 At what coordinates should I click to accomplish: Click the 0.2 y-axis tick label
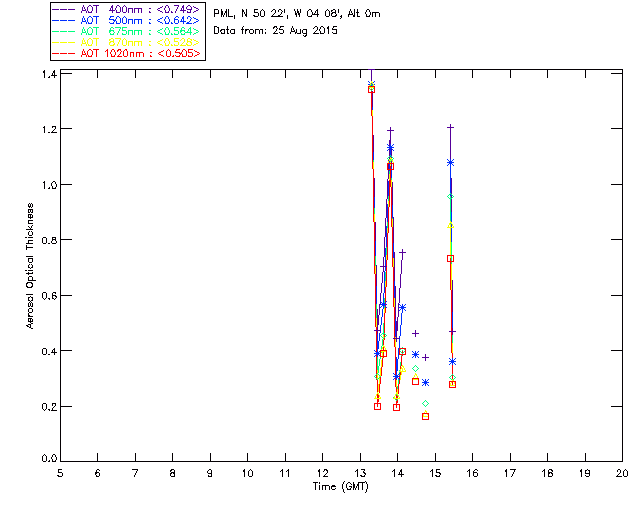(49, 407)
